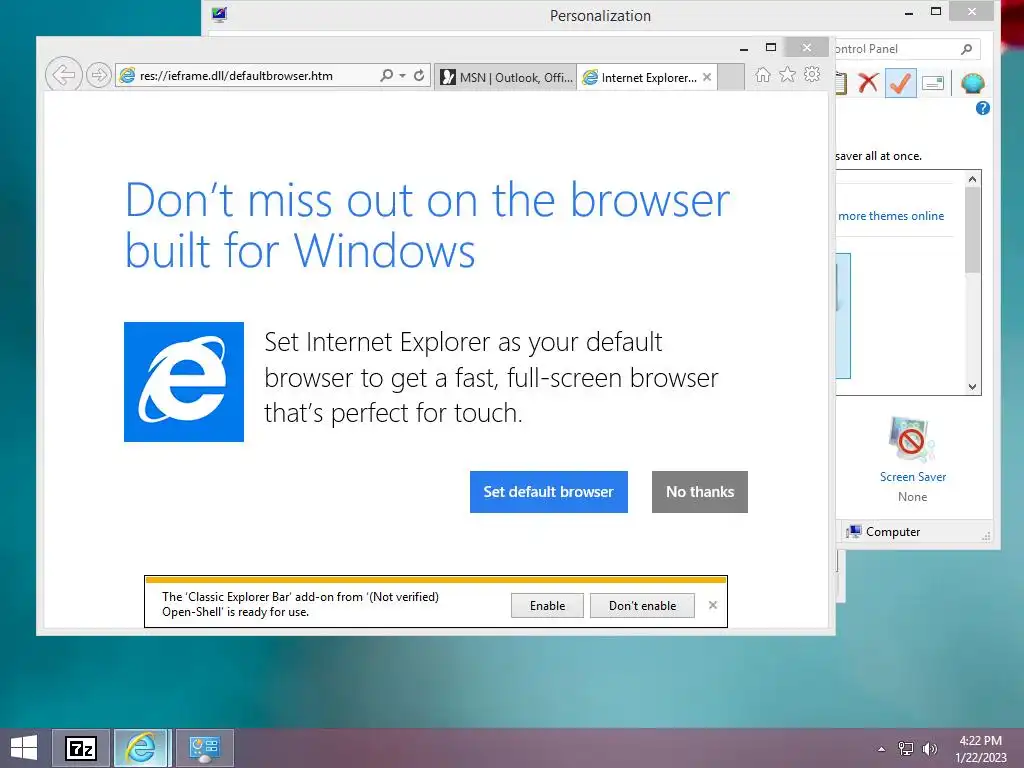Go forward with the browser Forward arrow

[99, 76]
